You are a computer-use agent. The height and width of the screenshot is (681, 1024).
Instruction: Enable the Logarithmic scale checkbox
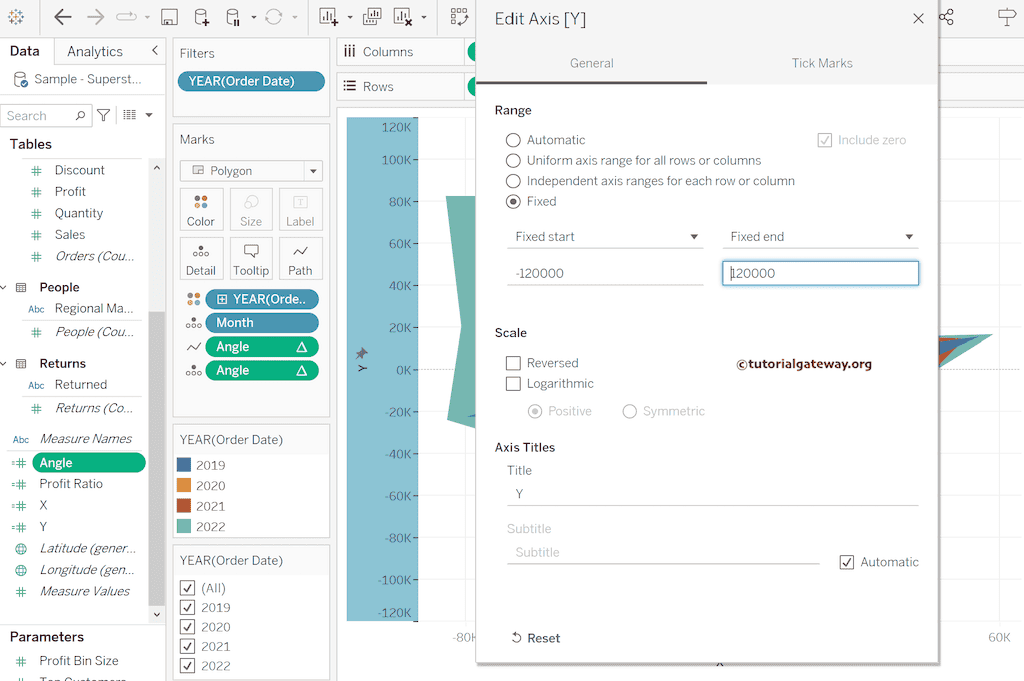513,383
